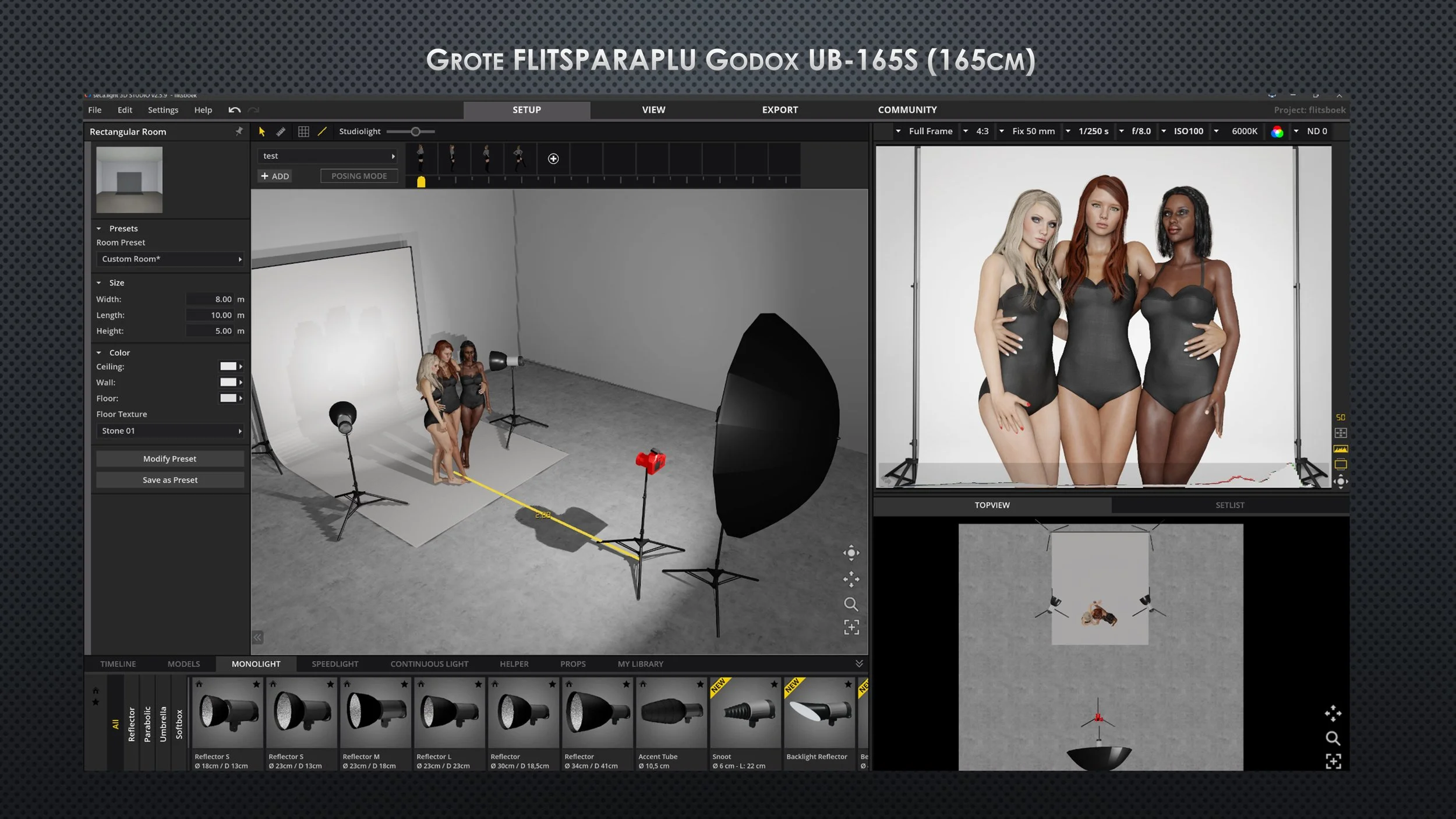Open the RGB color wheel icon in camera bar
This screenshot has width=1456, height=819.
coord(1277,132)
